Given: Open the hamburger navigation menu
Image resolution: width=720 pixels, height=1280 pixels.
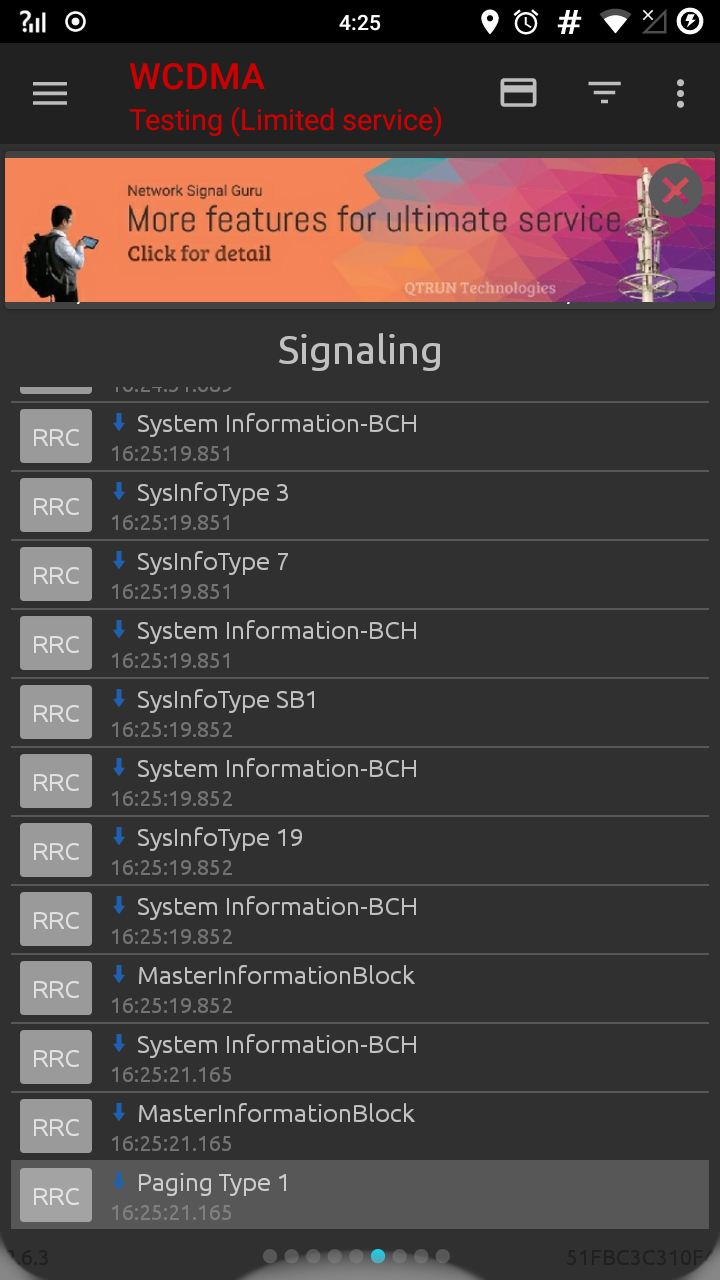Looking at the screenshot, I should pos(50,94).
